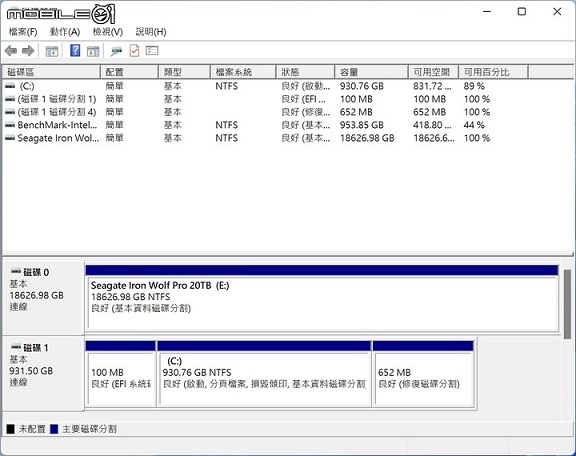Maximize the Disk Management window

tap(522, 12)
